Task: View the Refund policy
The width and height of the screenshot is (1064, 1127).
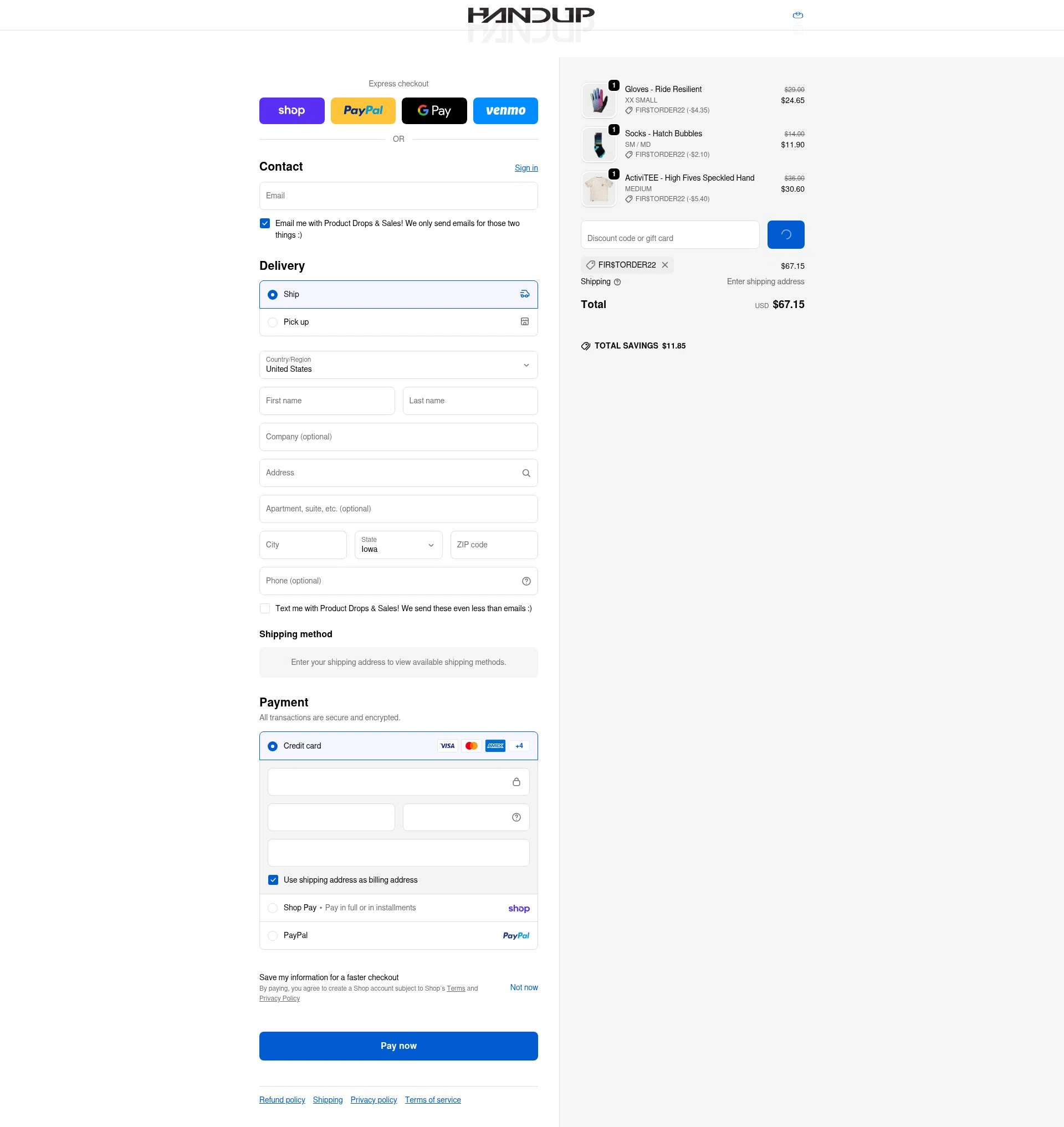Action: pos(282,1099)
